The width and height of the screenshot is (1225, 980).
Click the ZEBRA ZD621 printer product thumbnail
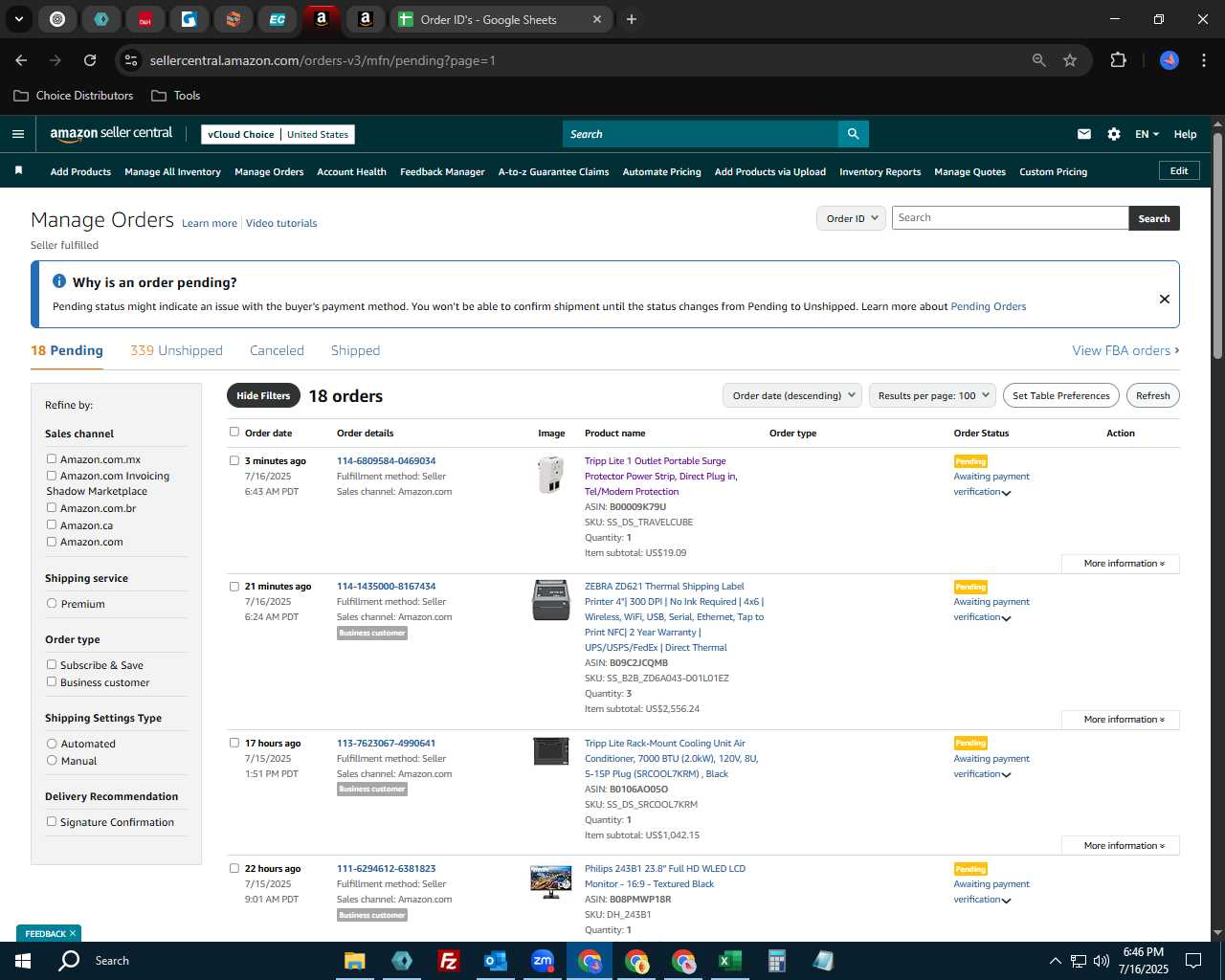click(550, 600)
